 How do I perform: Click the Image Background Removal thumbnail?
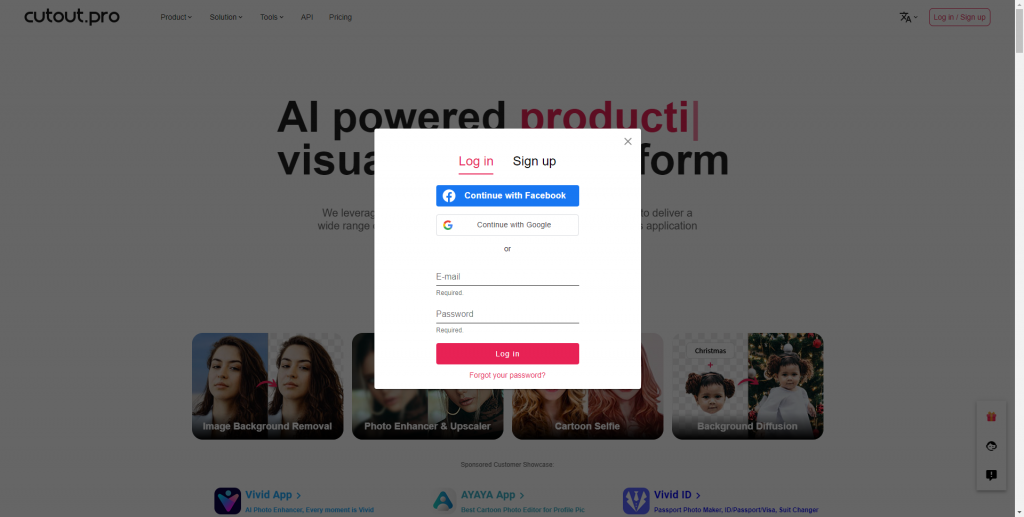coord(268,386)
